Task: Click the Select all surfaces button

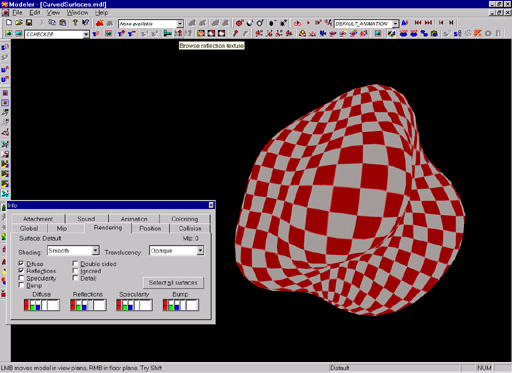Action: (x=173, y=283)
